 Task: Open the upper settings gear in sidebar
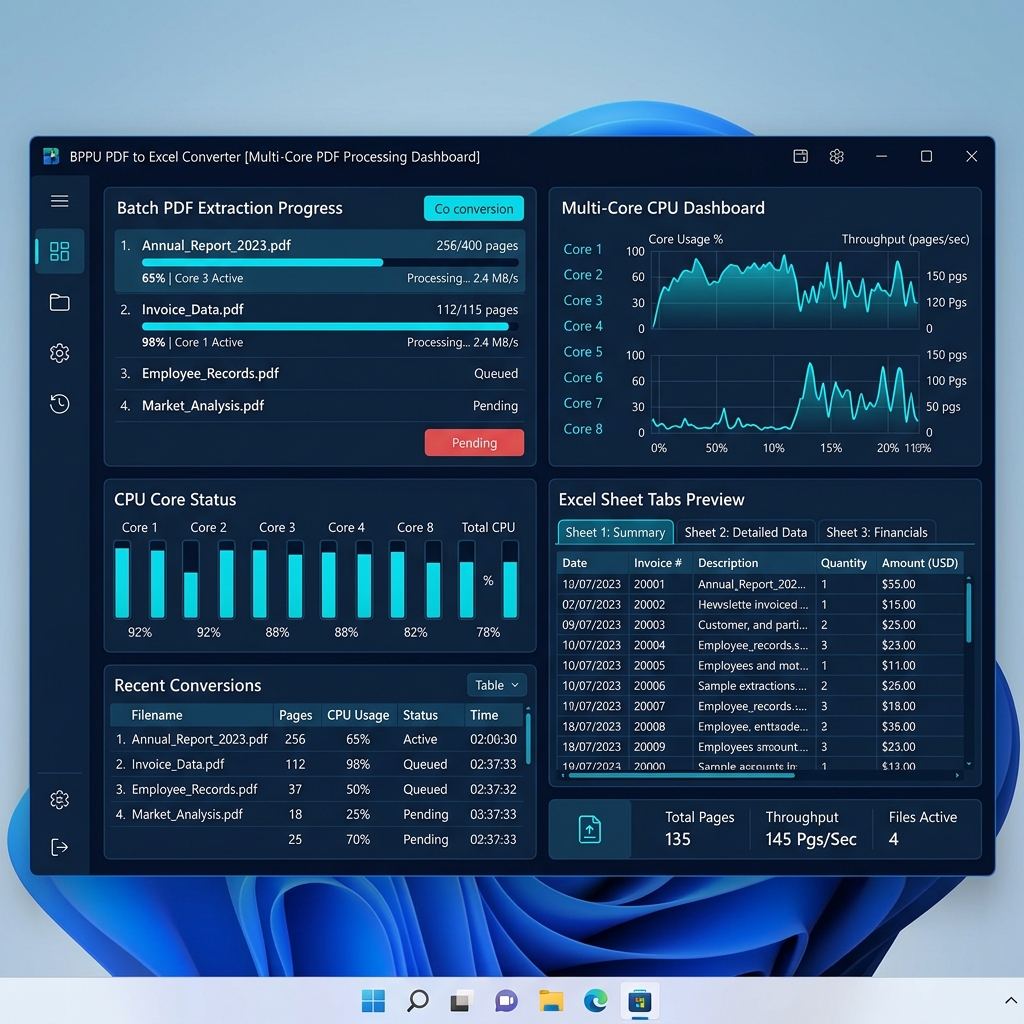pos(59,353)
